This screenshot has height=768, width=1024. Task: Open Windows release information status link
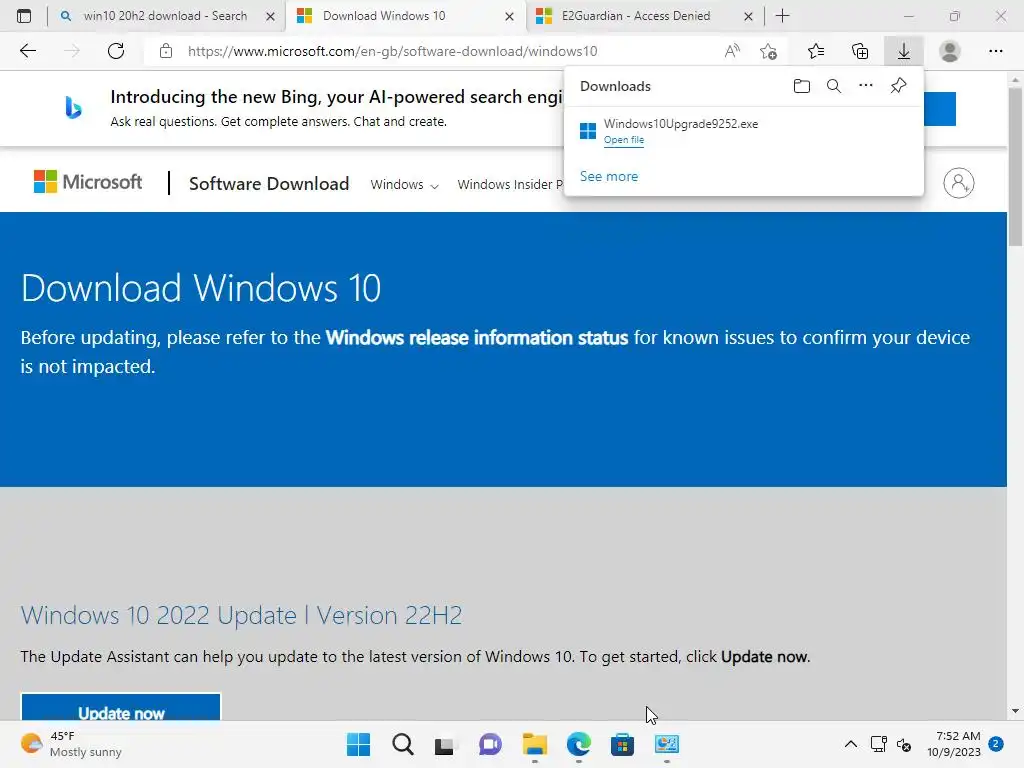tap(477, 338)
